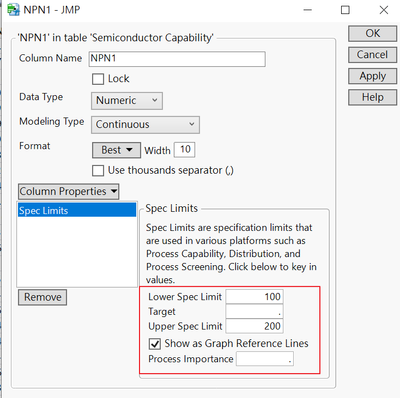Uncheck Show as Graph Reference Lines
400x398 pixels.
pyautogui.click(x=155, y=344)
